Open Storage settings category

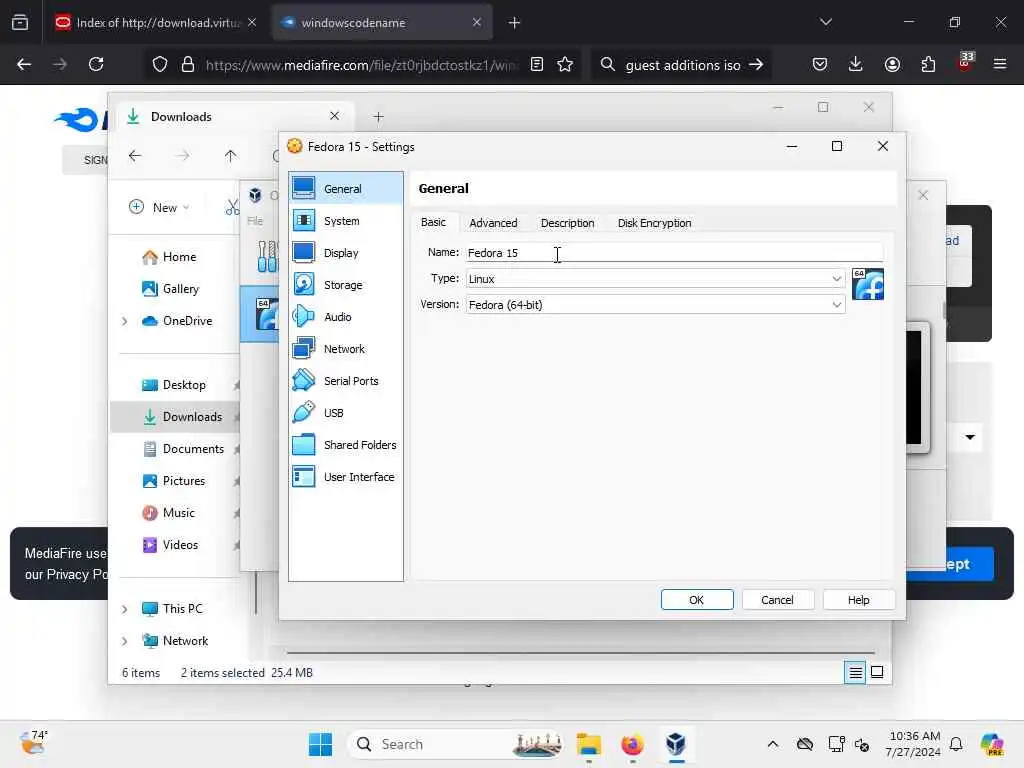(345, 285)
